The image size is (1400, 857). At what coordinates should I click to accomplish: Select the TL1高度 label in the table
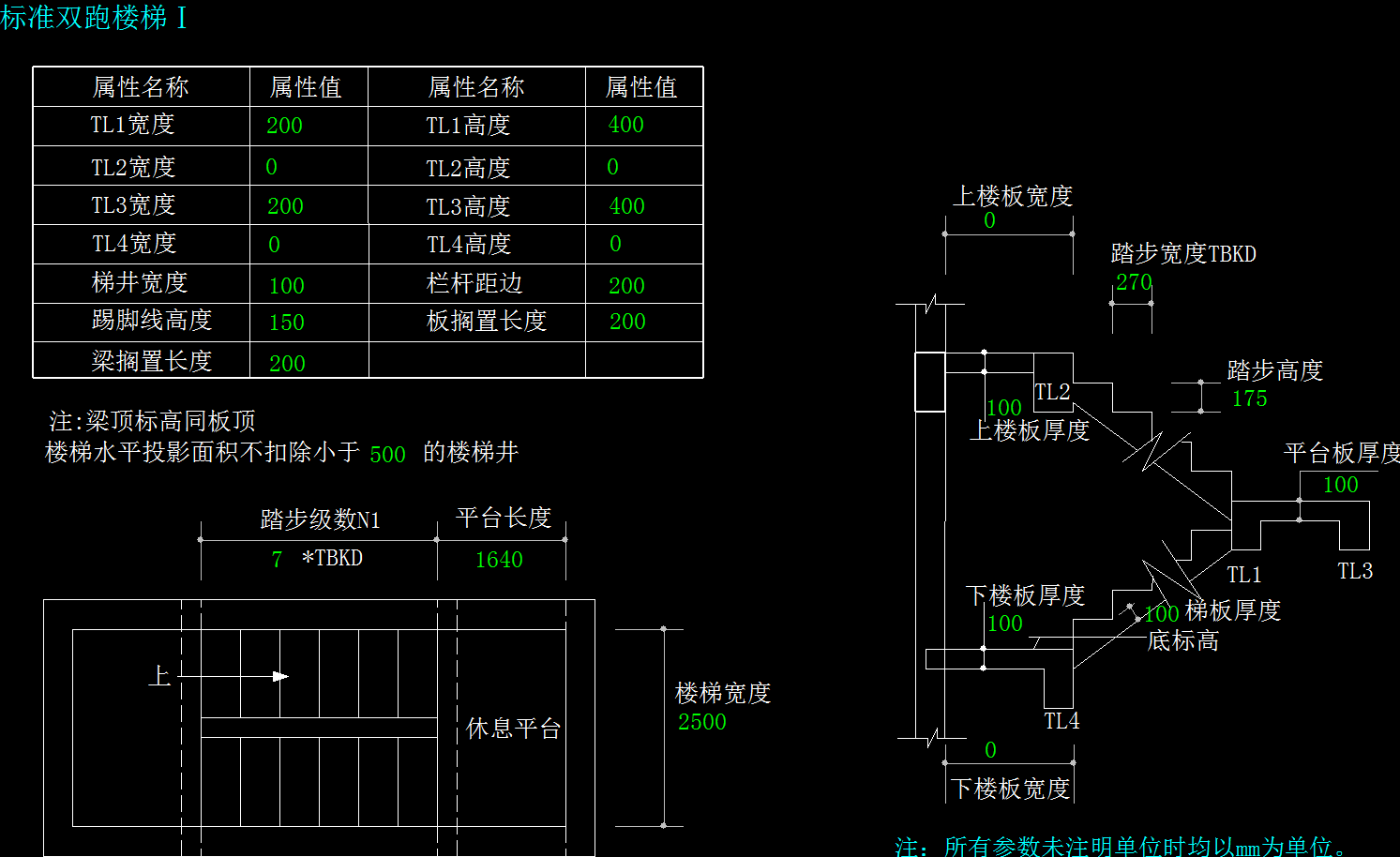(468, 125)
